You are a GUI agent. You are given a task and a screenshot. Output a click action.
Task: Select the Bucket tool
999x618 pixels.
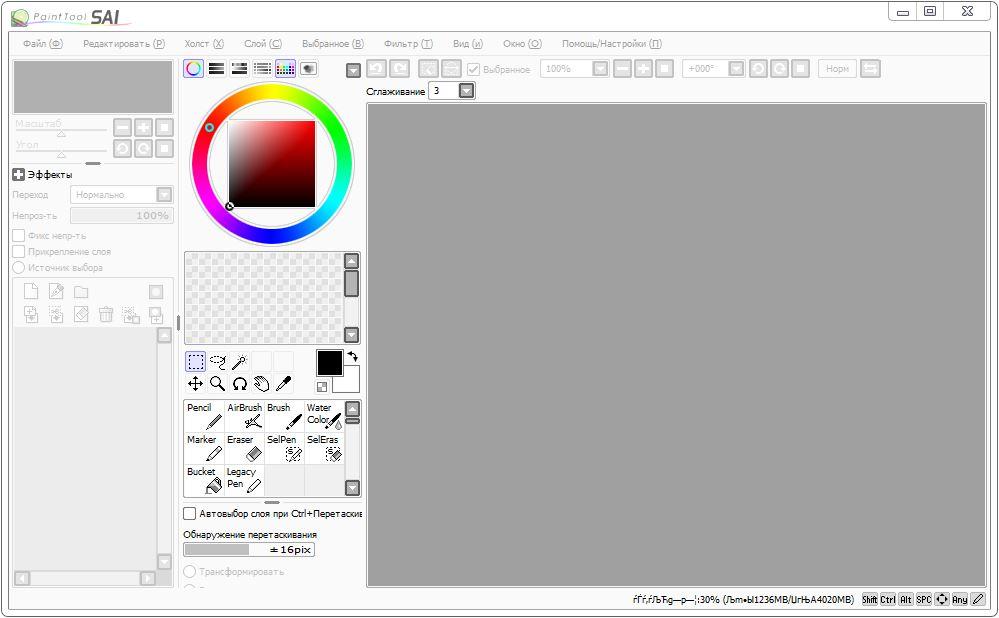[x=205, y=480]
